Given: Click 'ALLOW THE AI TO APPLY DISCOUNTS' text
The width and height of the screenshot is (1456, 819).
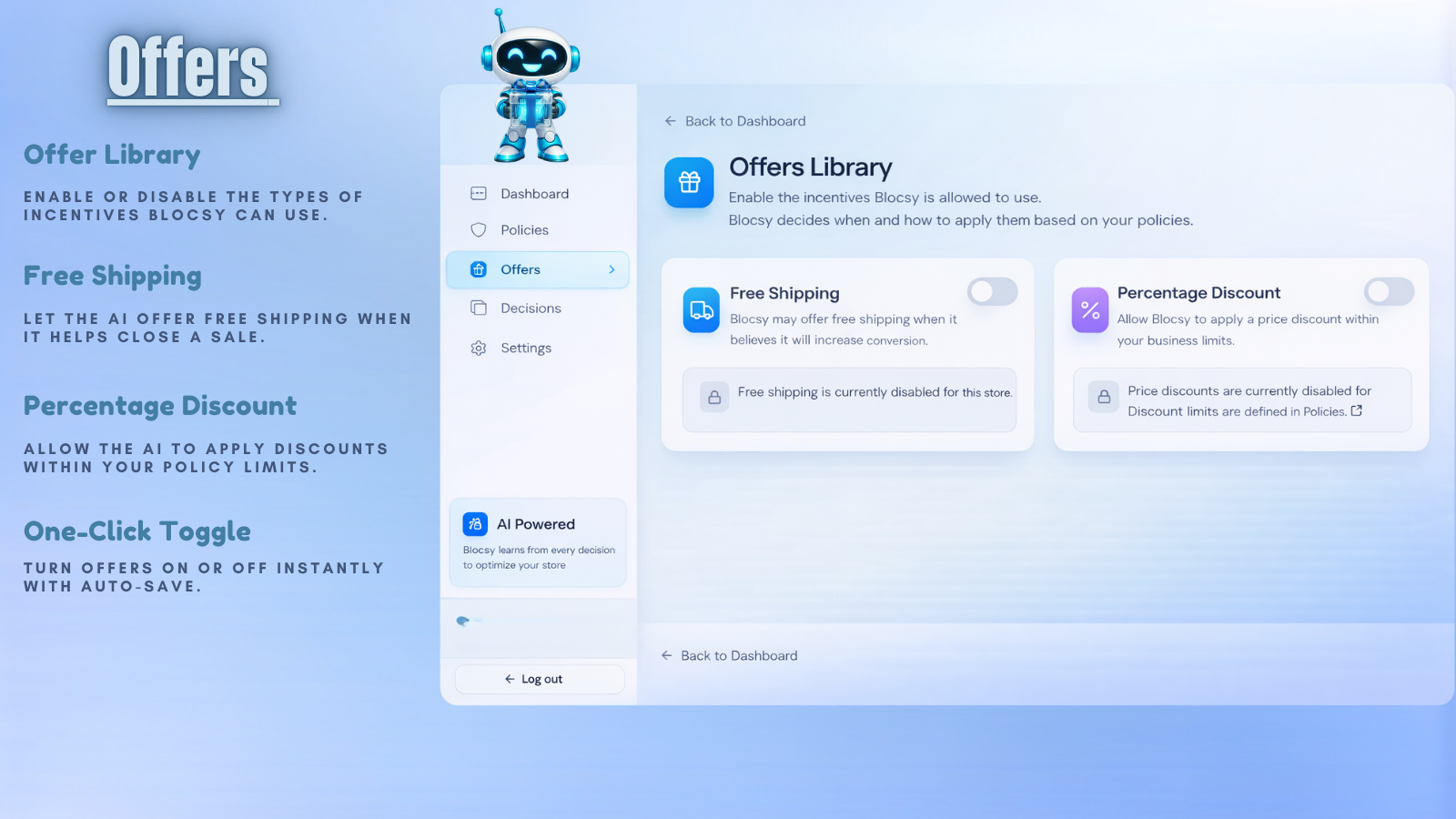Looking at the screenshot, I should point(206,458).
